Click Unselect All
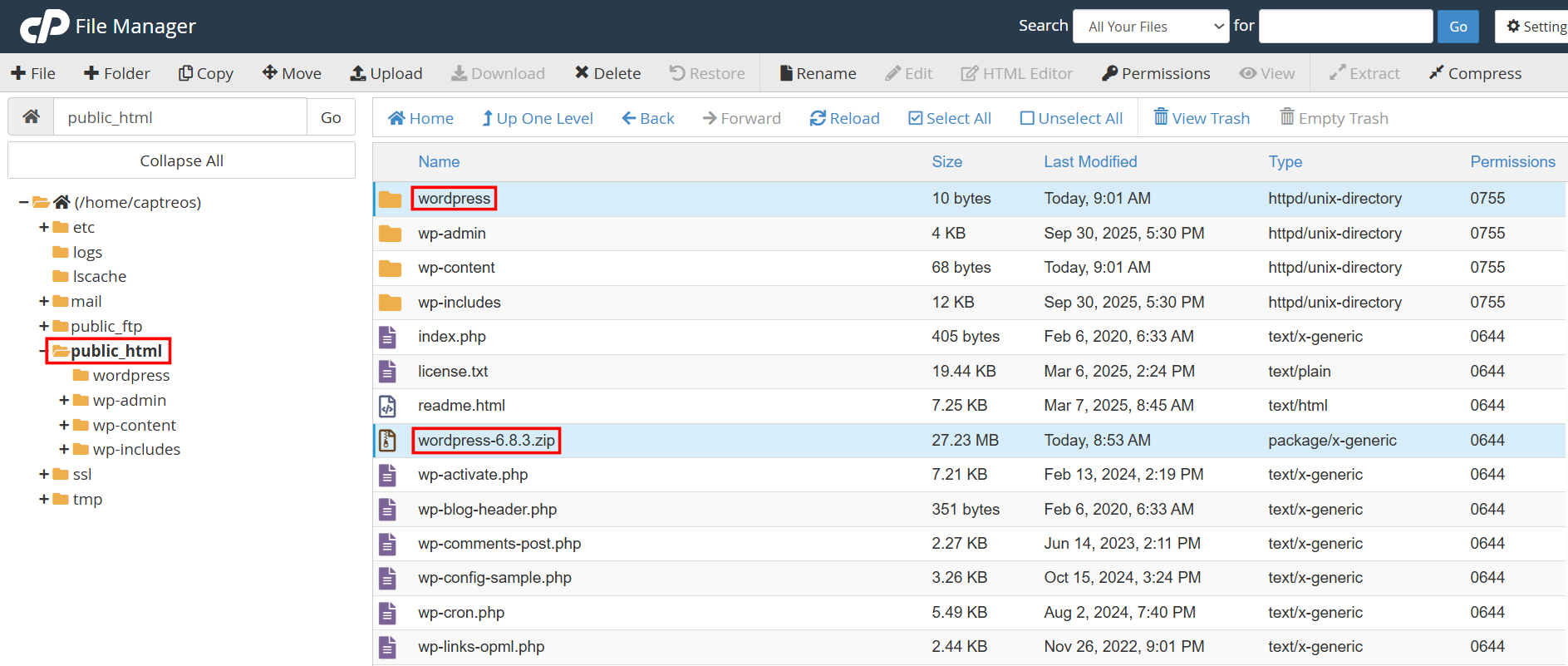Viewport: 1568px width, 666px height. pyautogui.click(x=1072, y=118)
